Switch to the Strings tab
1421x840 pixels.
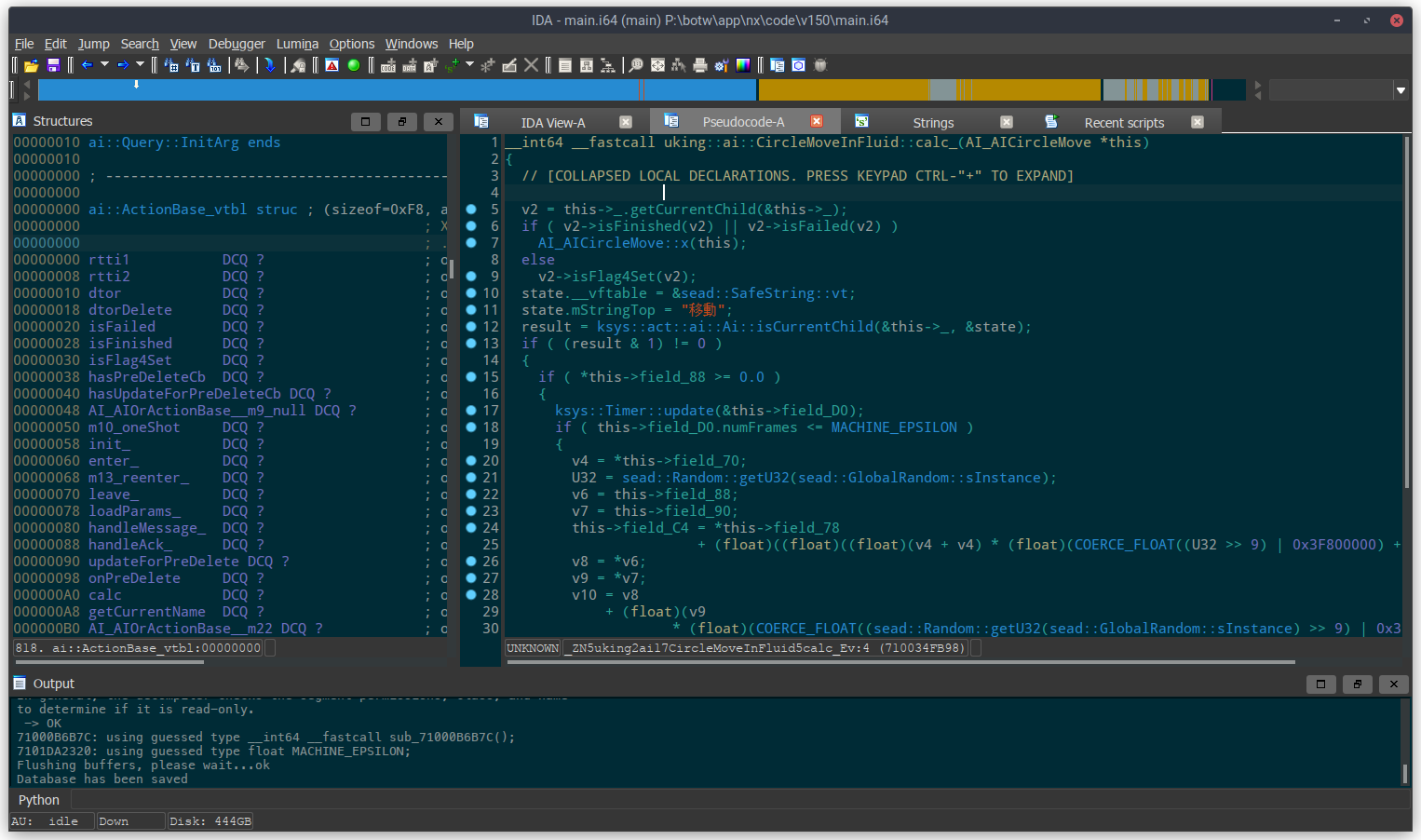click(x=932, y=122)
